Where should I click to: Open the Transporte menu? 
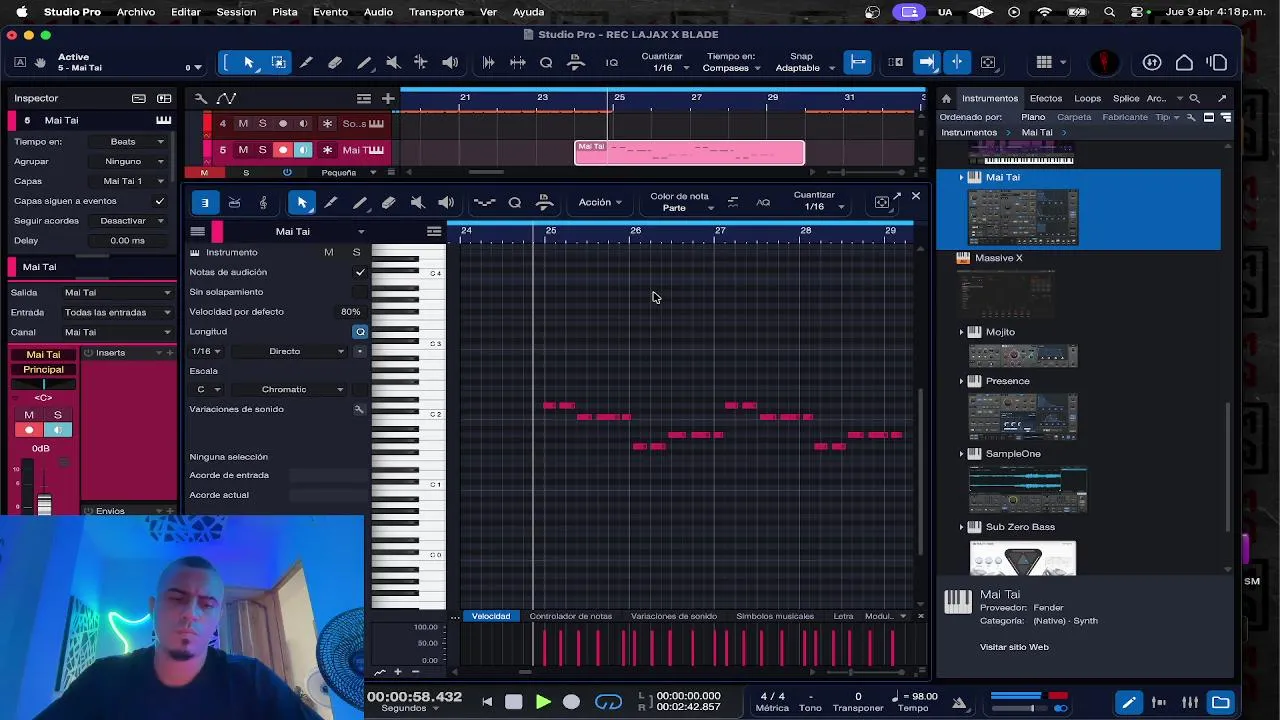point(436,12)
